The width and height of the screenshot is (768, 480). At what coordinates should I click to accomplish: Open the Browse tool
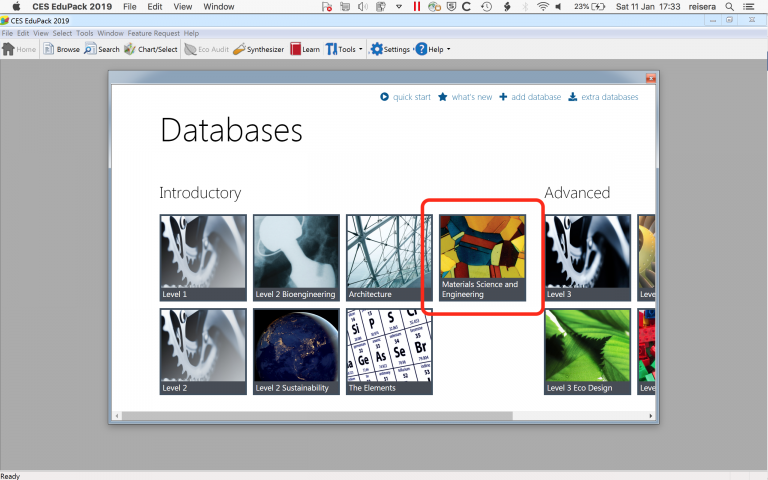62,49
